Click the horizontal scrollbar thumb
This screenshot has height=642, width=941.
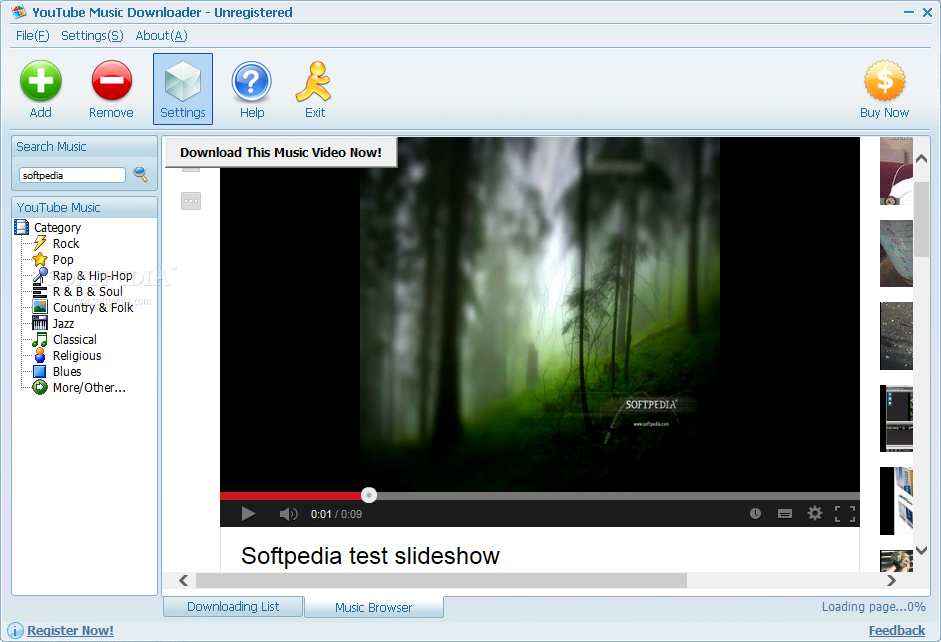tap(441, 580)
